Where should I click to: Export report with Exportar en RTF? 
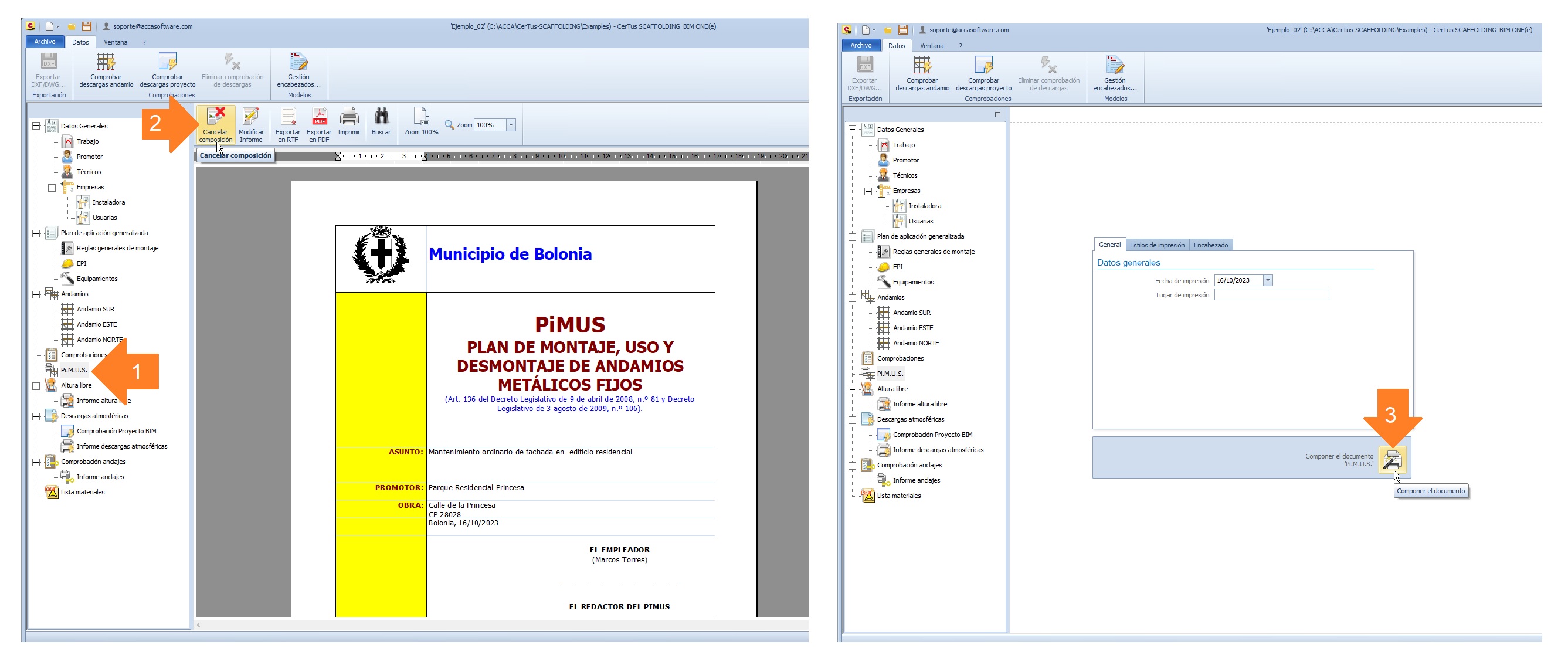coord(288,125)
